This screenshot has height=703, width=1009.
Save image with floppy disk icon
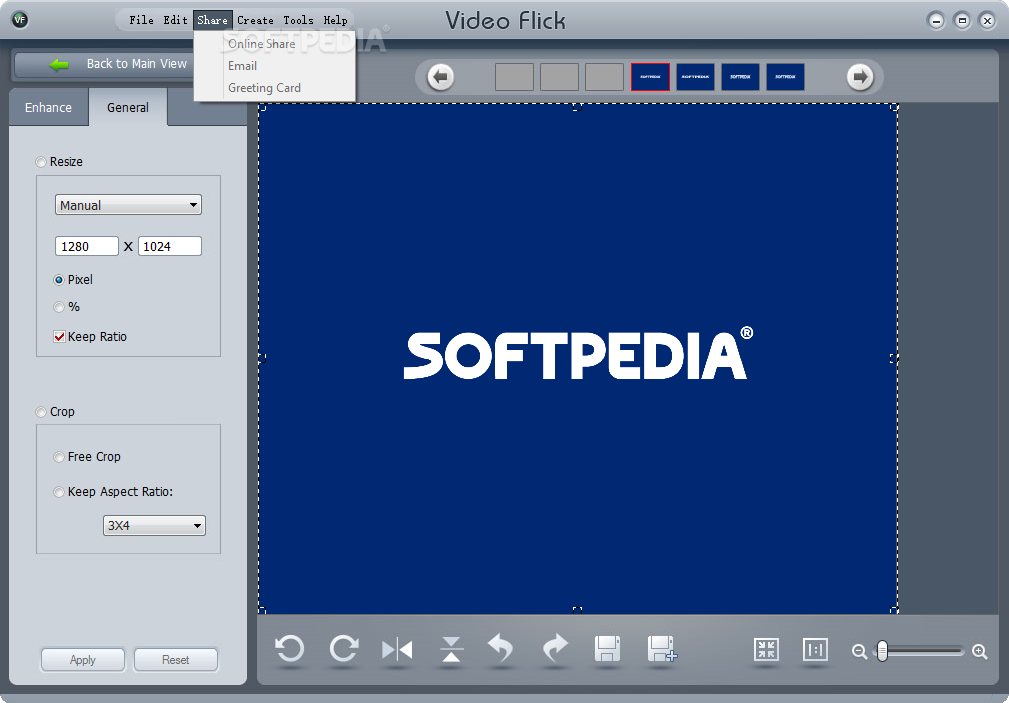[x=607, y=648]
